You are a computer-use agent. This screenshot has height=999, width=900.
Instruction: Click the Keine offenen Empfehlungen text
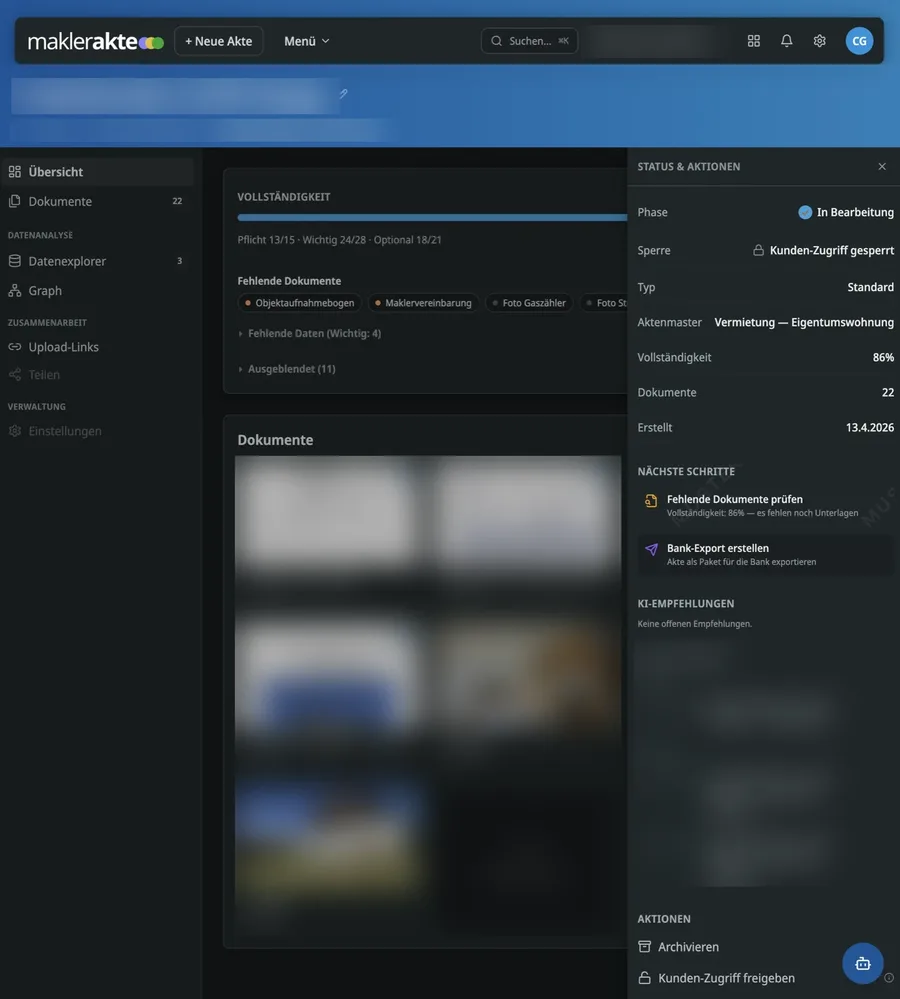(x=695, y=624)
